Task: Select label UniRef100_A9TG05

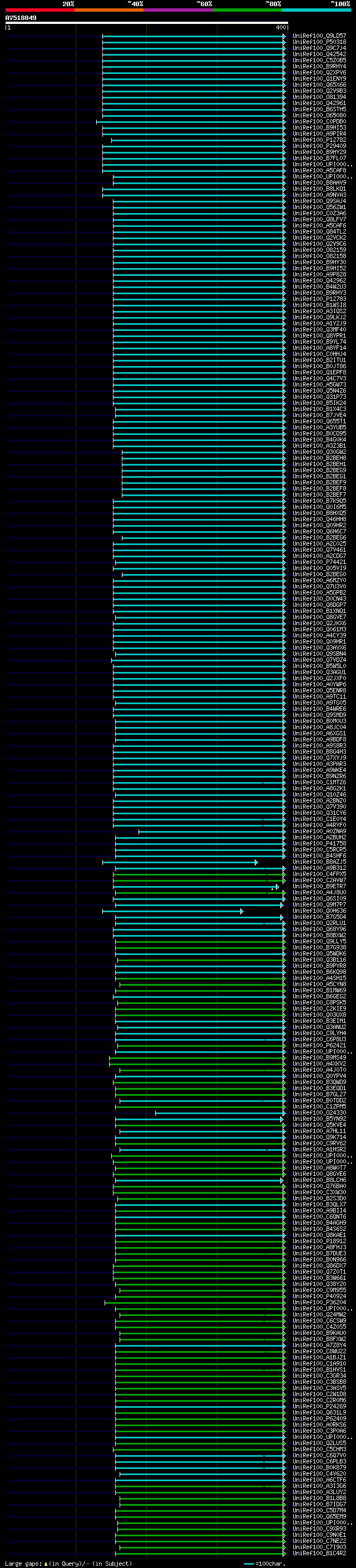Action: point(319,703)
